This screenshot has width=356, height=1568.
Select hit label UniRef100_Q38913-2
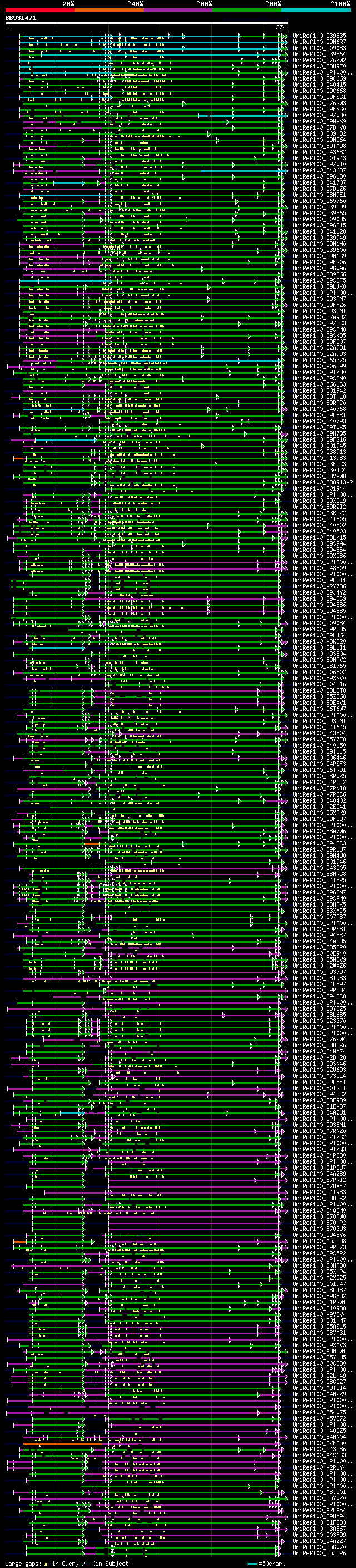coord(323,483)
